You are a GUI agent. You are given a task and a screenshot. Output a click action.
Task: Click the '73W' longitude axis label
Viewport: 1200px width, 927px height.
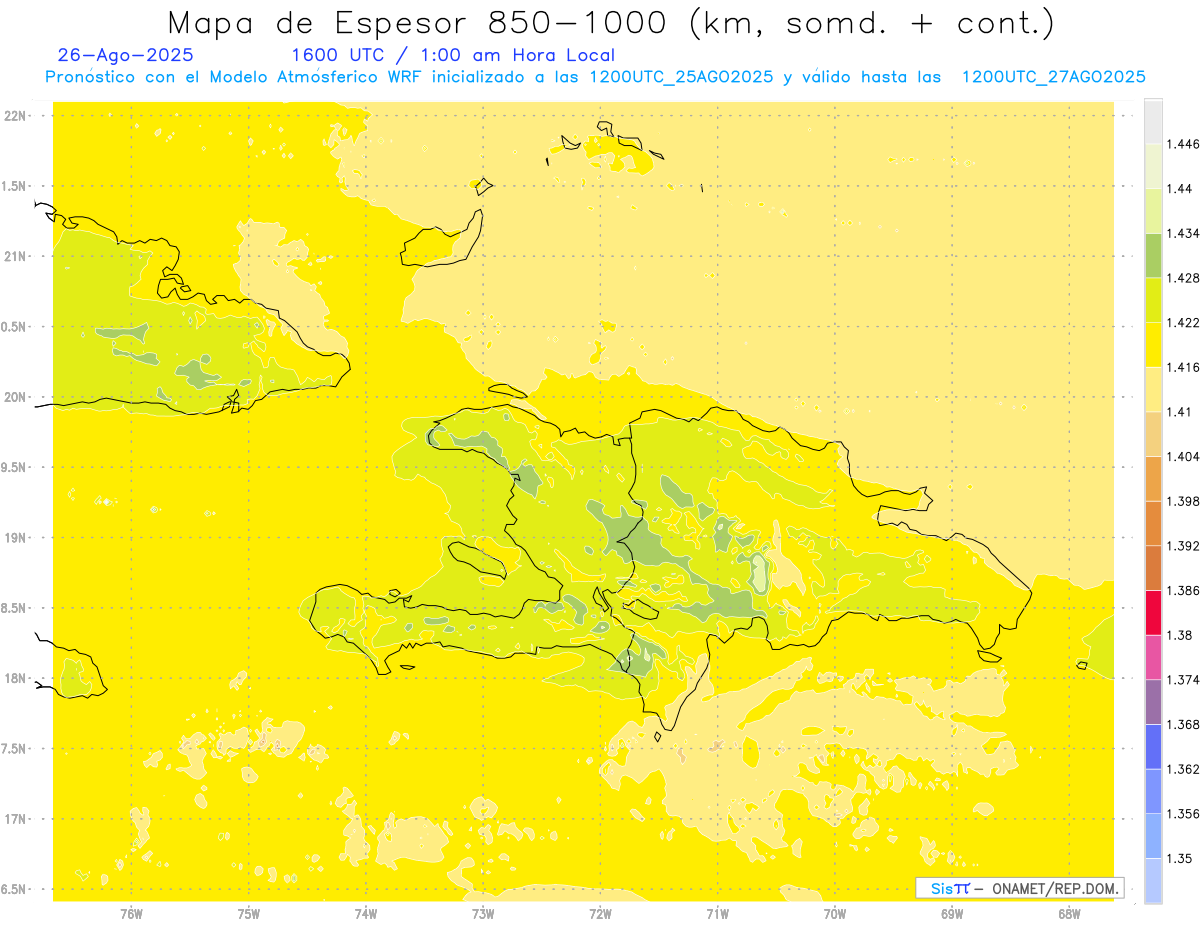point(483,913)
